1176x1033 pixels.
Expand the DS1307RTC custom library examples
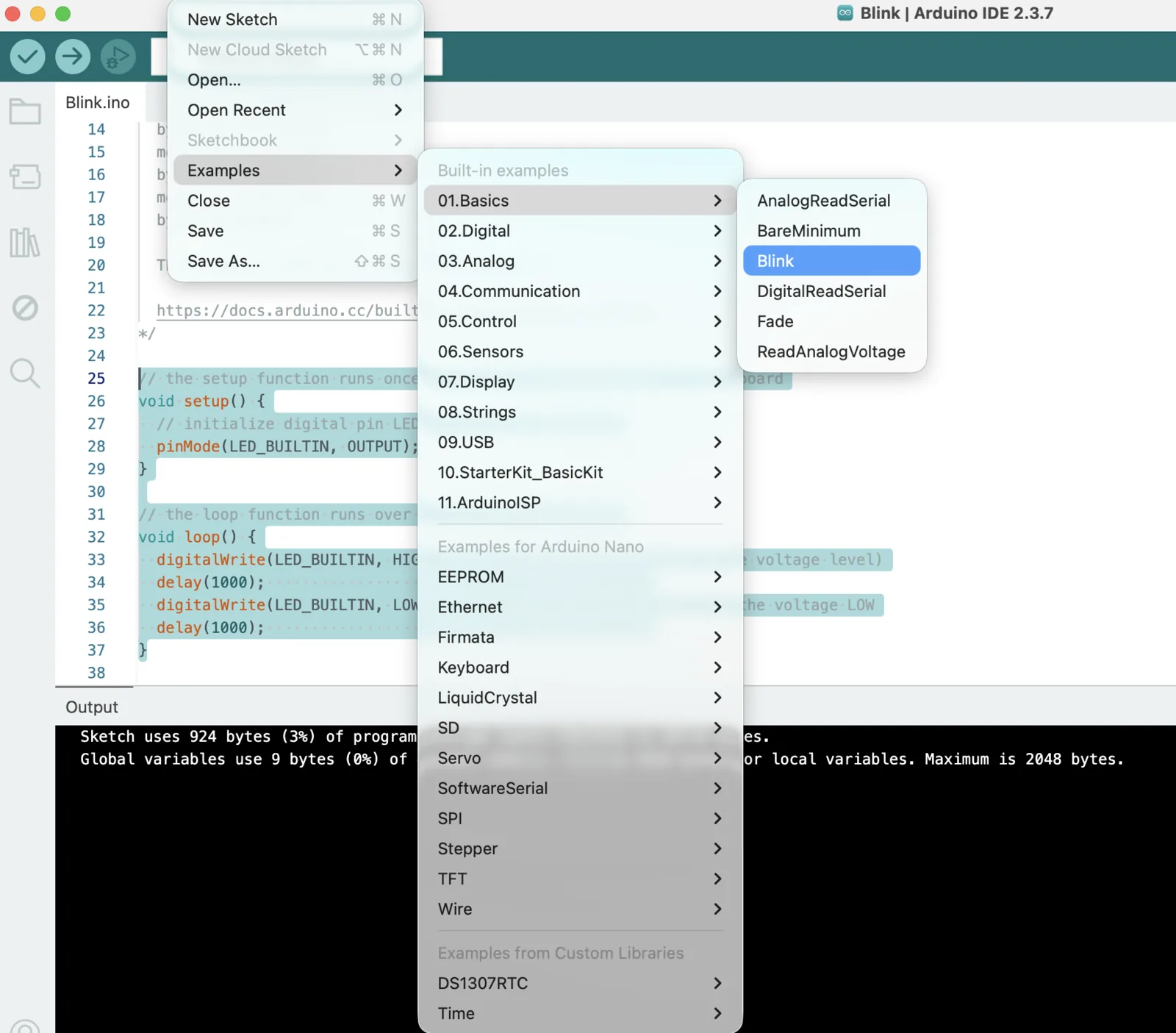(x=483, y=983)
